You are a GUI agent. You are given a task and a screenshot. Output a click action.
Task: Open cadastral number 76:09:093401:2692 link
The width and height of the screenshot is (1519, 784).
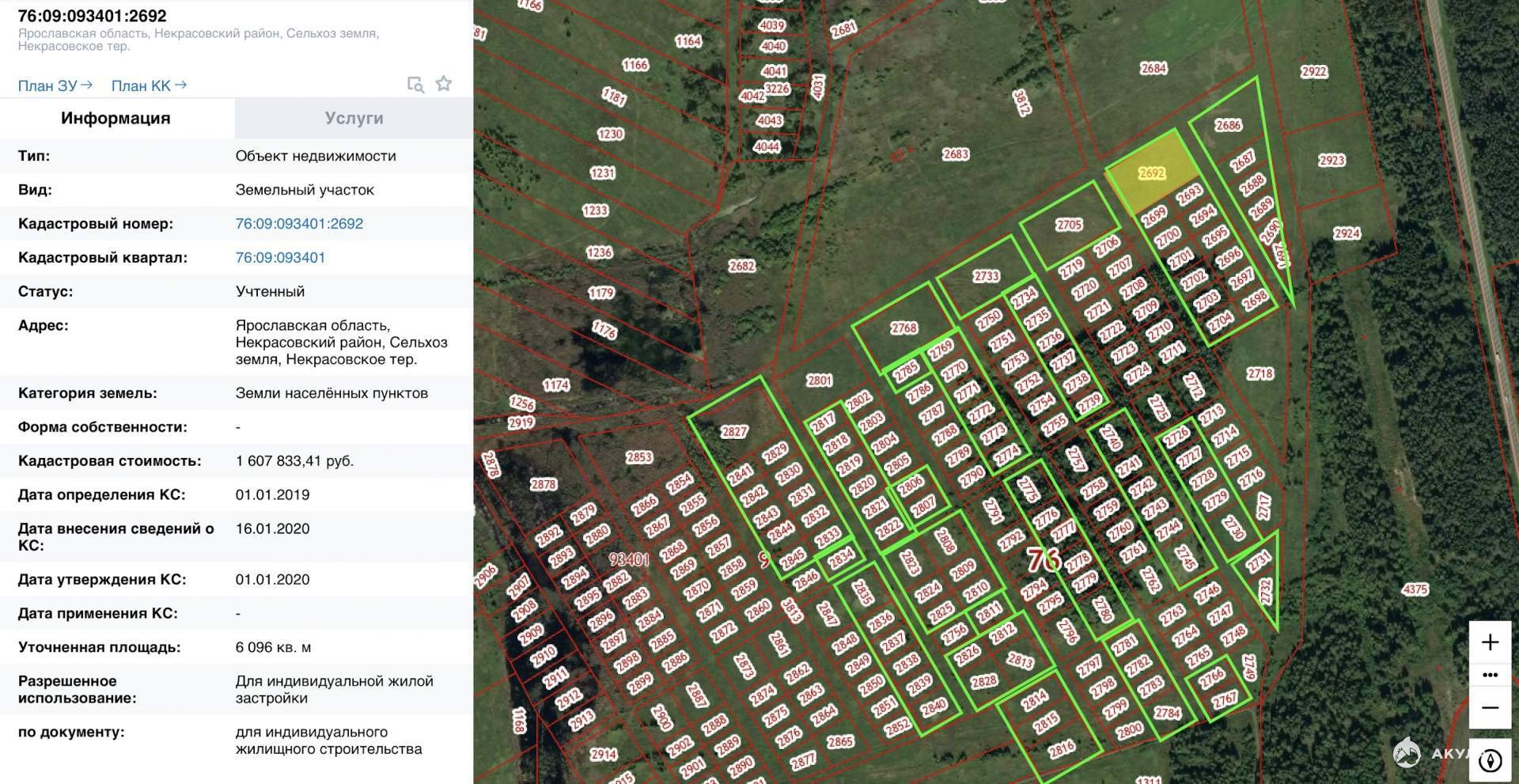tap(299, 224)
